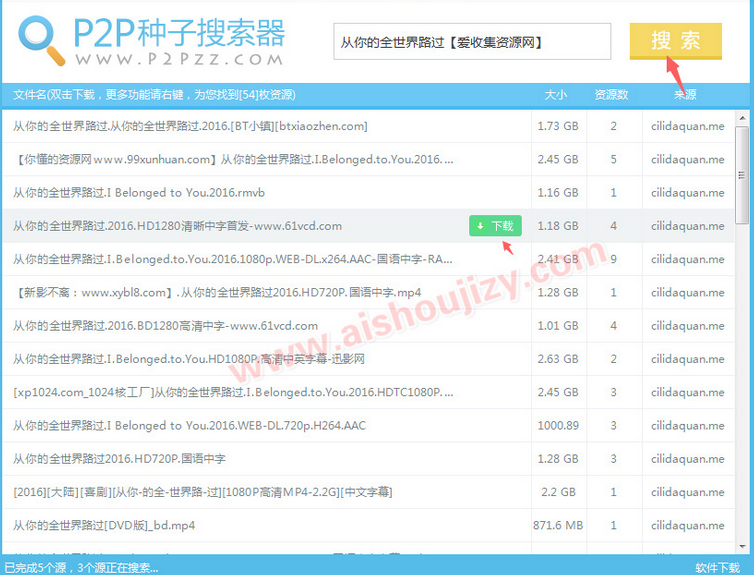This screenshot has height=575, width=754.
Task: Select the 从你的全世界路过2016.HD720P.国语中字 row
Action: pos(368,458)
